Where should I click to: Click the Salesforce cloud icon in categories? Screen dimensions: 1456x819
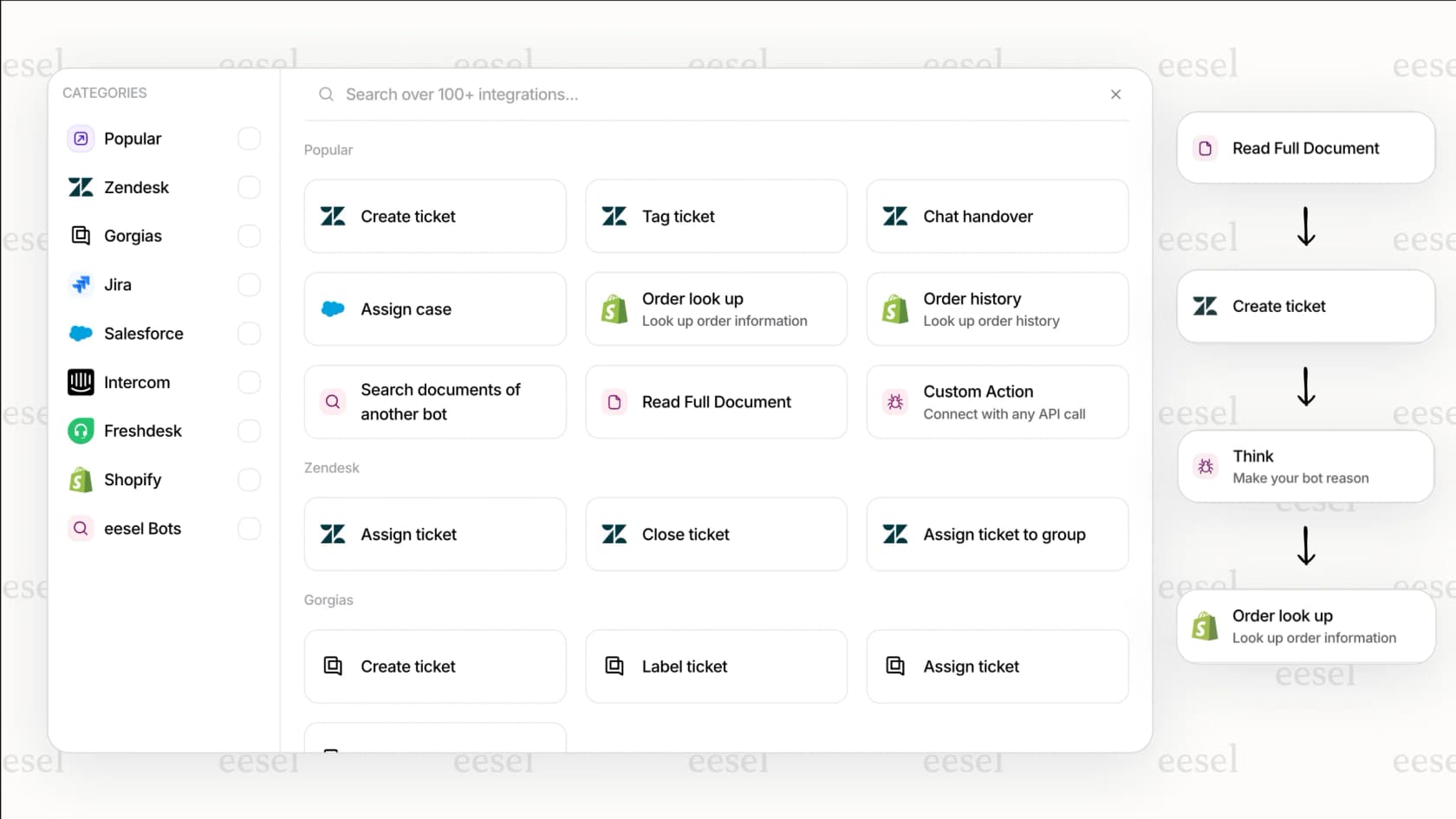pyautogui.click(x=81, y=334)
